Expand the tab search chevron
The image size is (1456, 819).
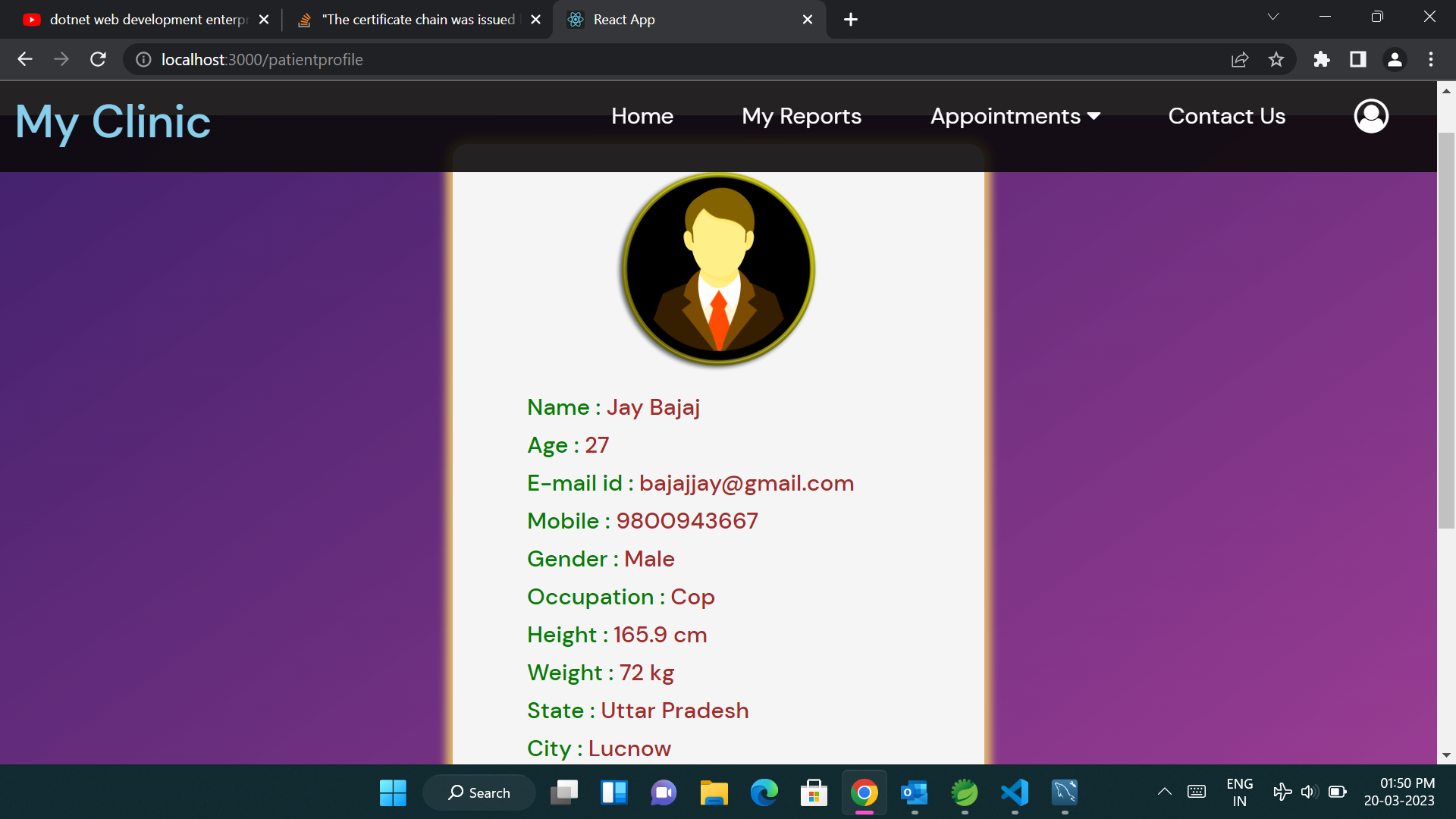tap(1273, 17)
